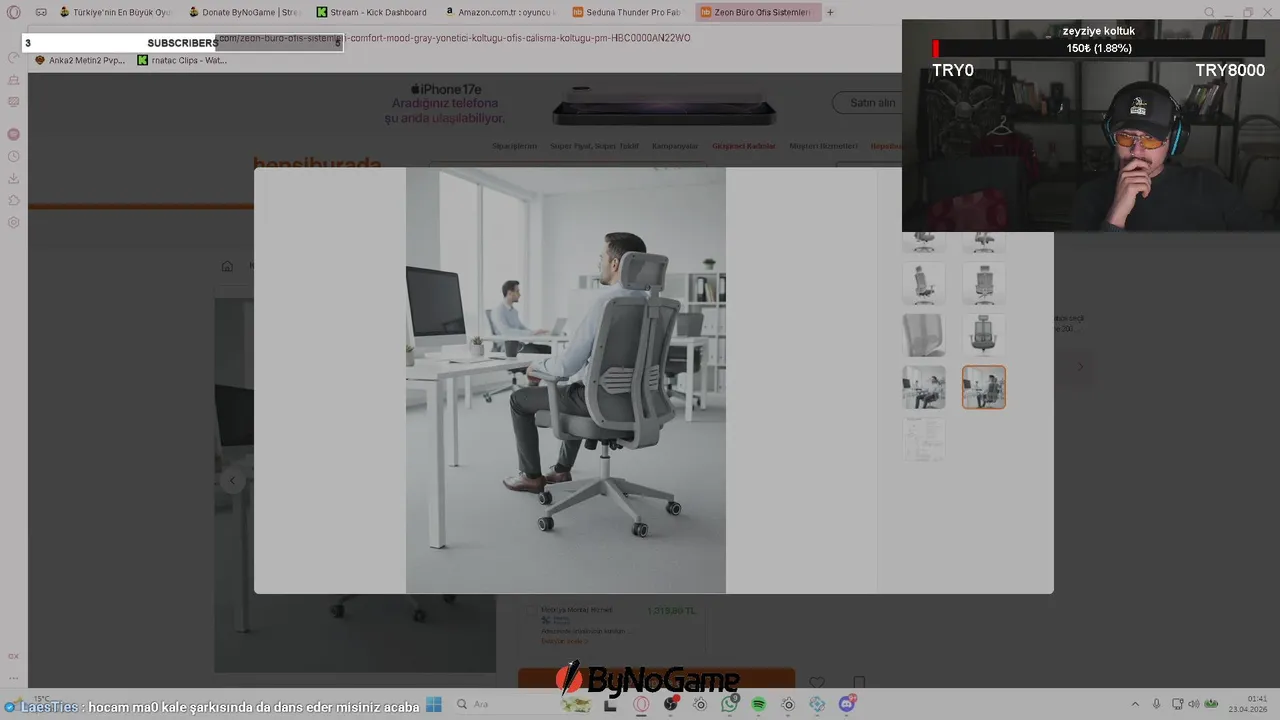
Task: Click the heart favorite icon
Action: coord(817,683)
